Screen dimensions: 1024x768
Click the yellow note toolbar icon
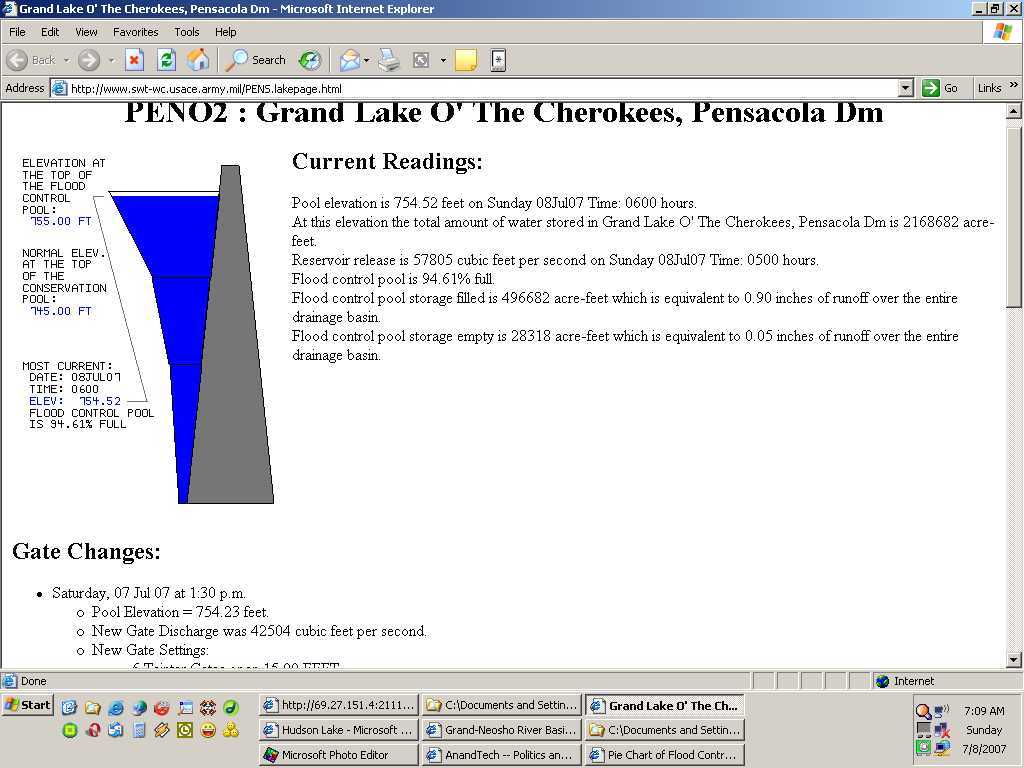tap(465, 60)
